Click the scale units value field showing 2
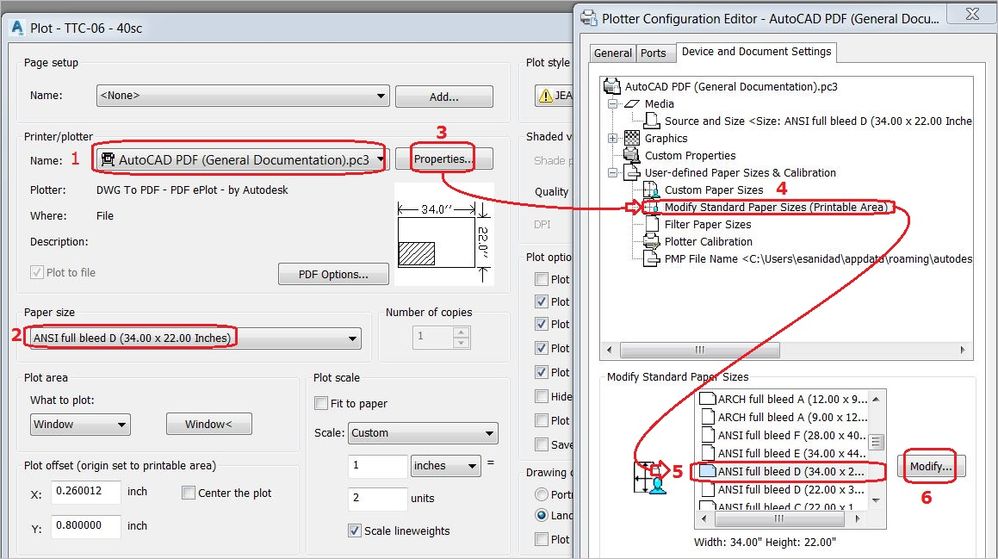The height and width of the screenshot is (559, 998). pos(377,498)
